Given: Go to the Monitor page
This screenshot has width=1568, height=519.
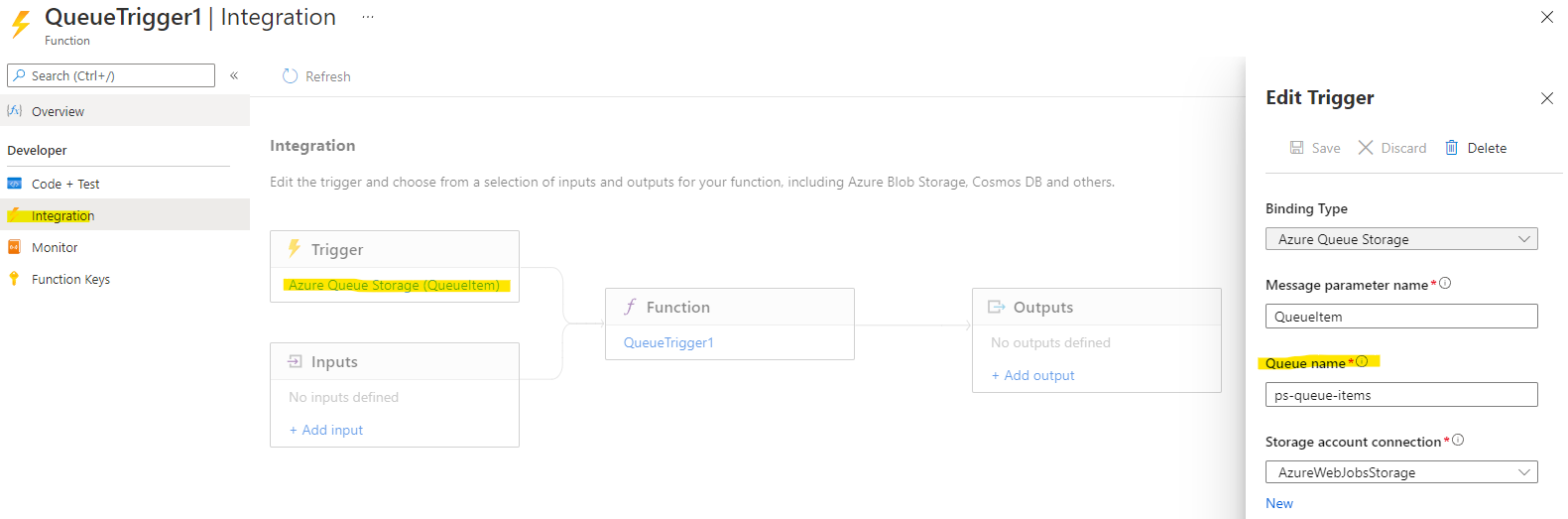Looking at the screenshot, I should 125,247.
